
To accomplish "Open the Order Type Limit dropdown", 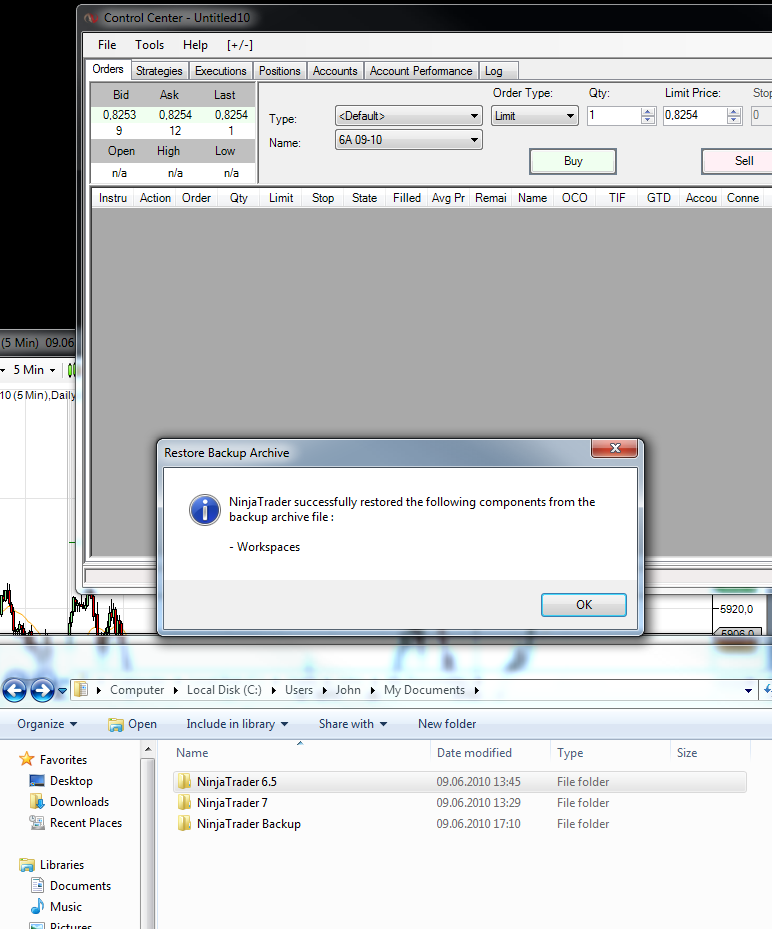I will (x=534, y=116).
